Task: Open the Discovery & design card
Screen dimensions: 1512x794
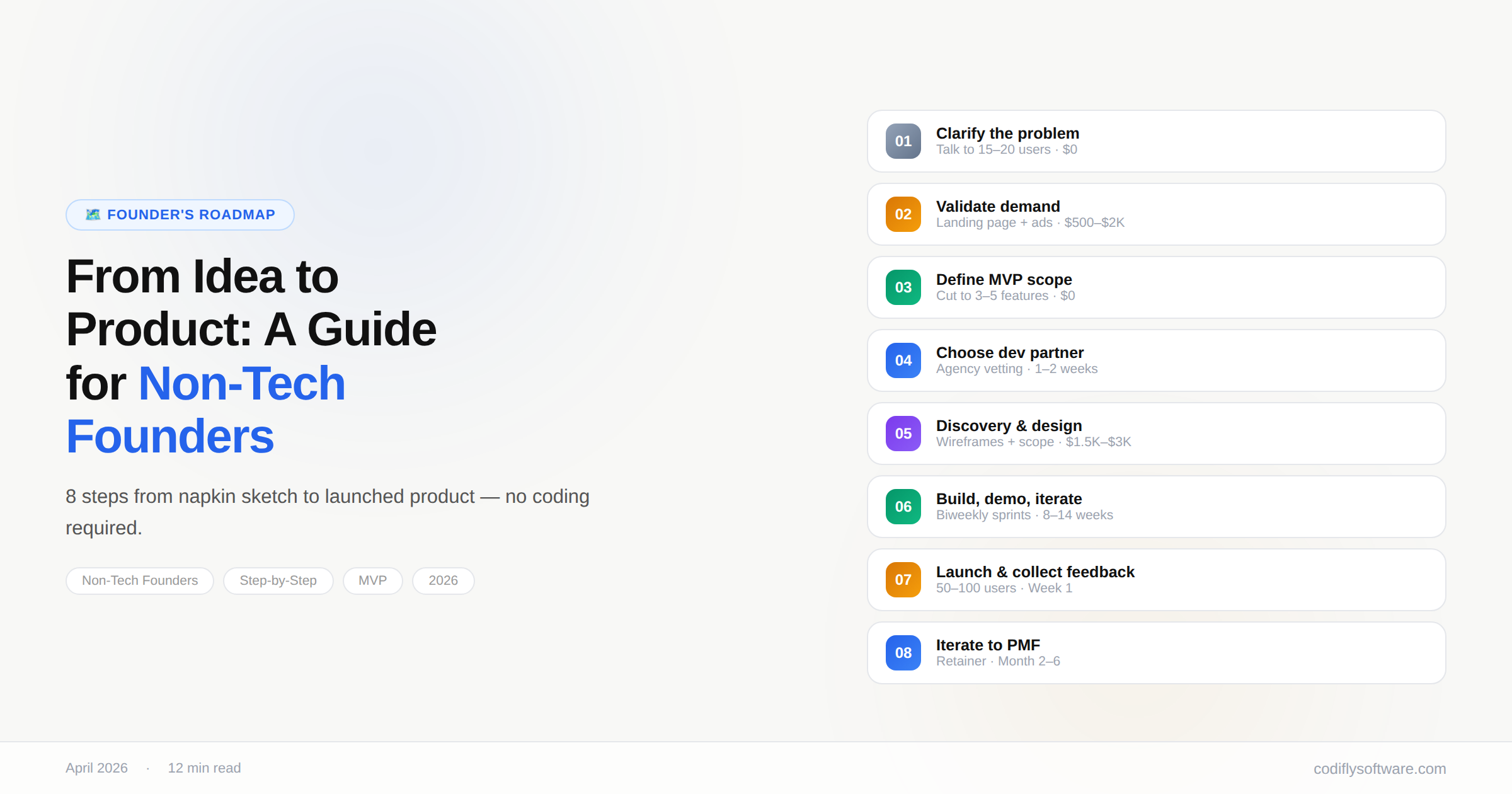Action: 1156,434
